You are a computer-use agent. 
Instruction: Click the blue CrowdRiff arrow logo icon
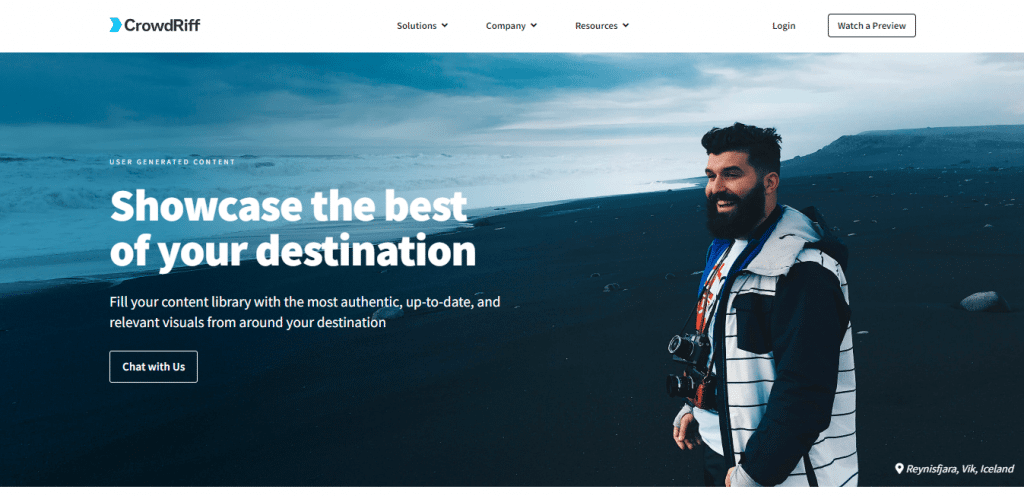[116, 25]
